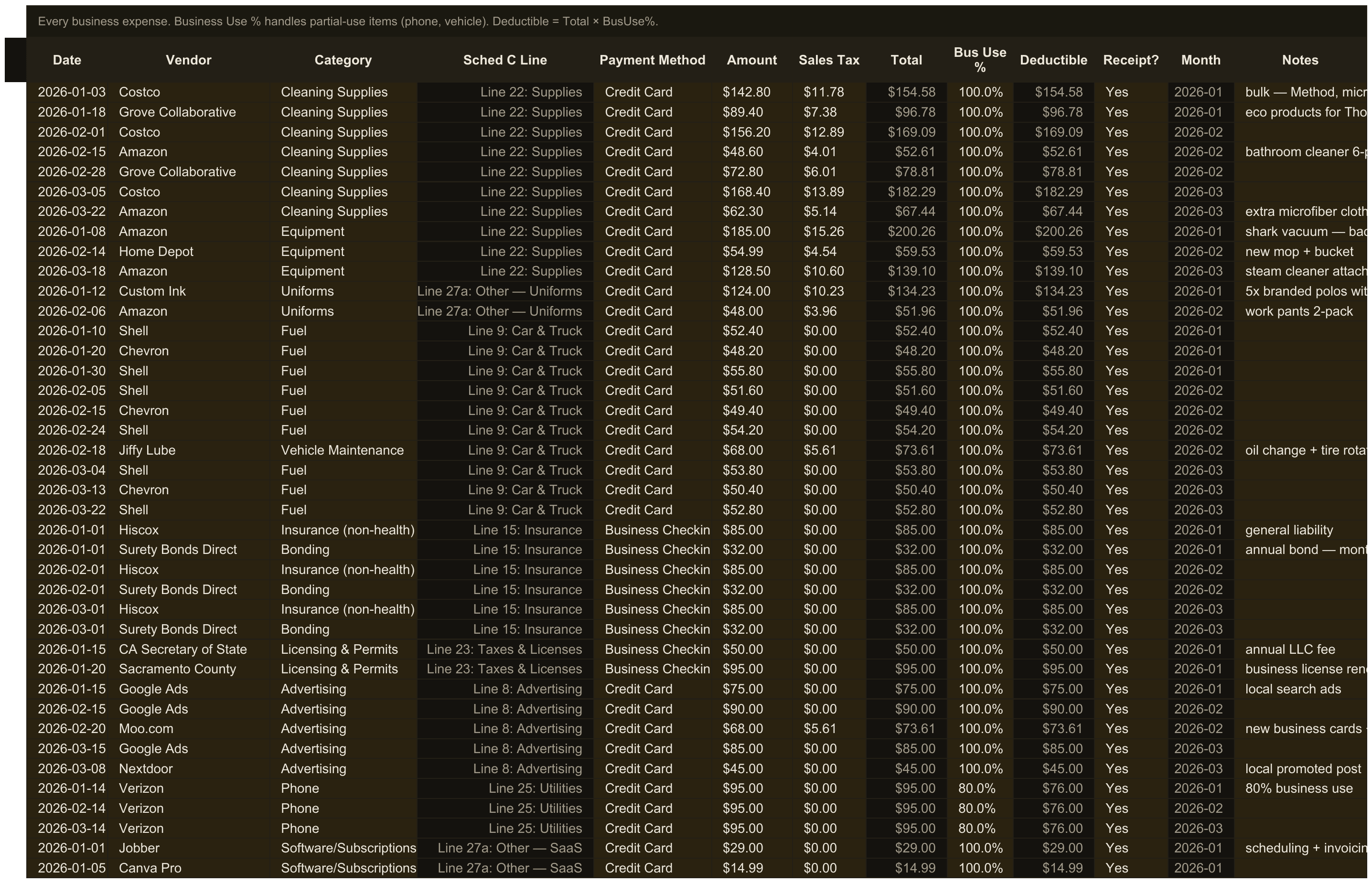
Task: Click the note 'new mop + bucket'
Action: (x=1299, y=252)
